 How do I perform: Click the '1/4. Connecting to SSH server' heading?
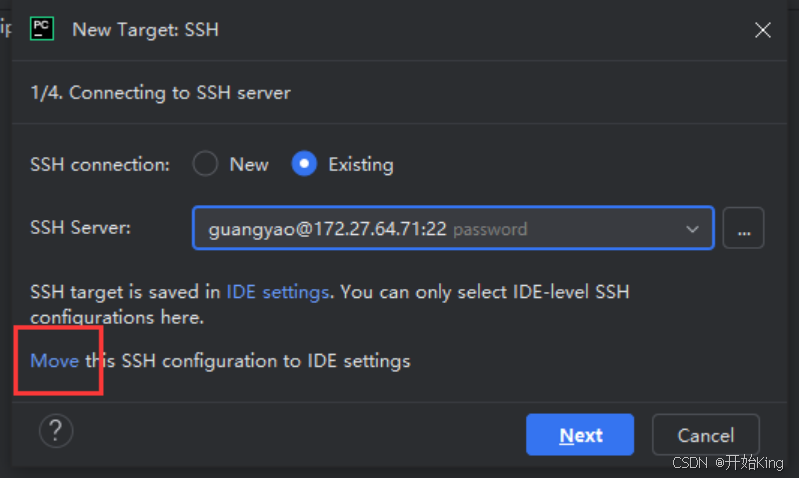(160, 93)
